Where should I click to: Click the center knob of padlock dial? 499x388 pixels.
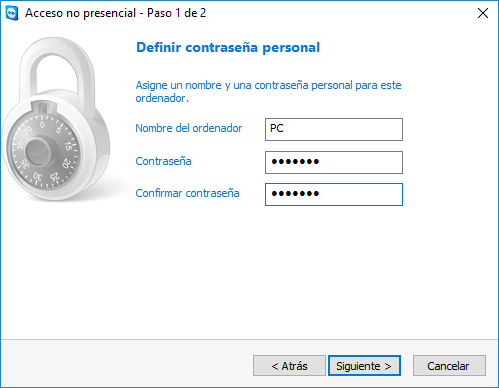pos(38,153)
